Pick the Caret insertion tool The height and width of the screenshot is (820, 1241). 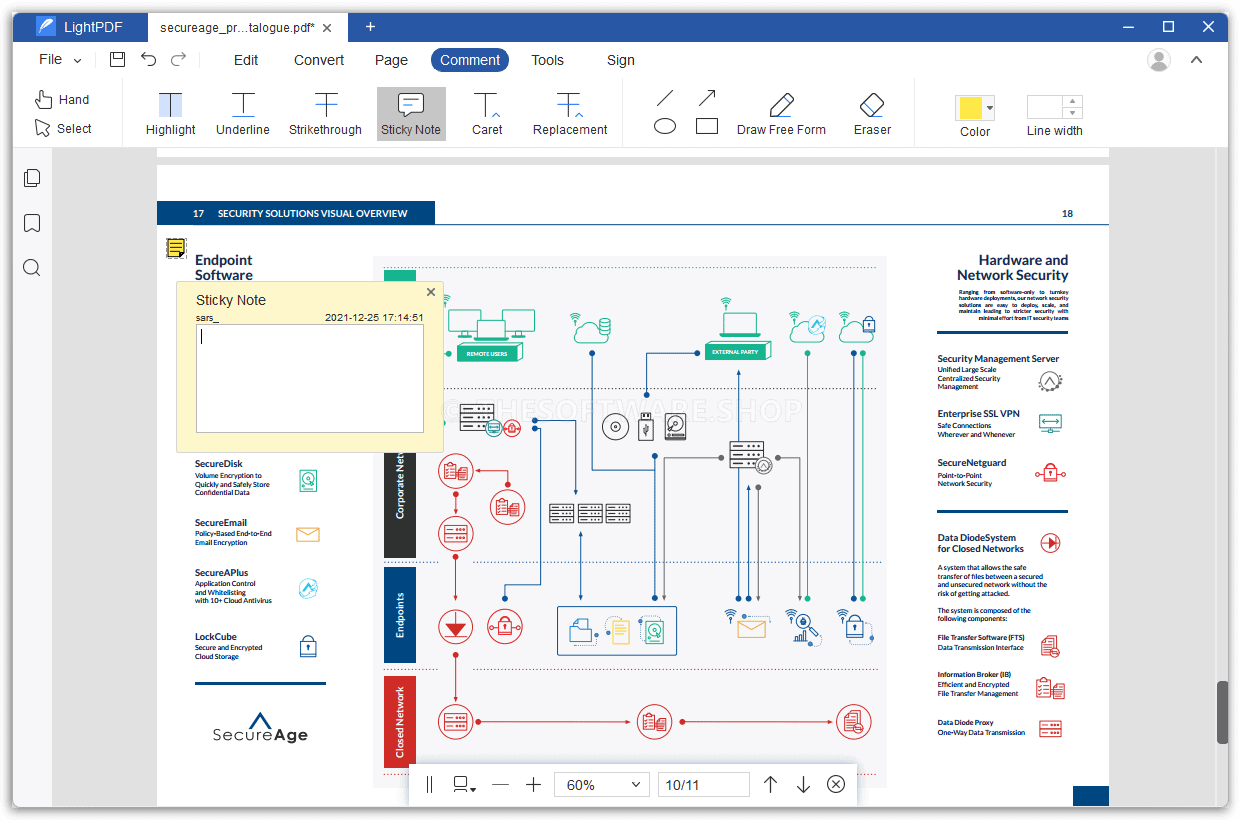[487, 113]
